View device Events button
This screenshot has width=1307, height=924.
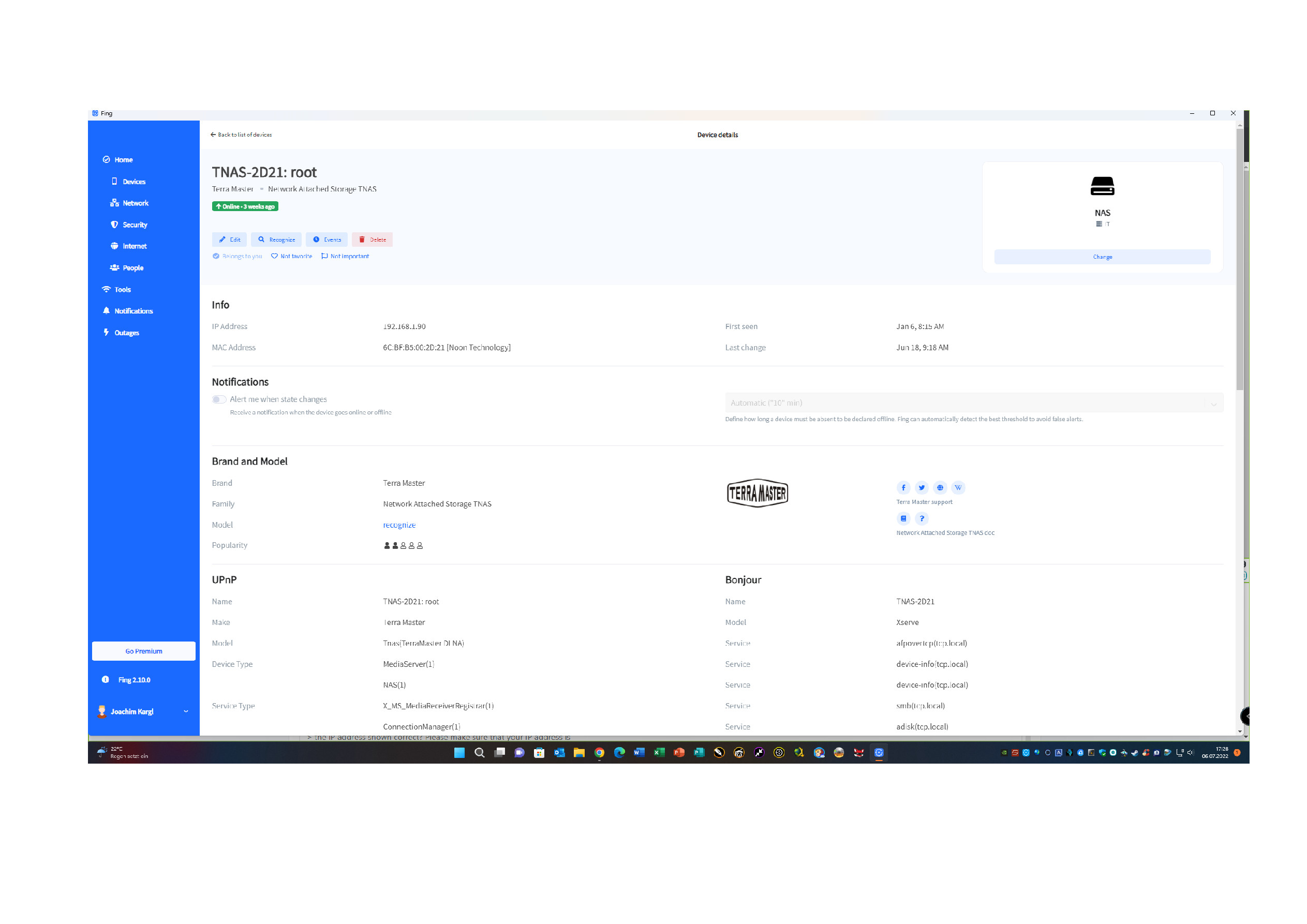(x=327, y=240)
